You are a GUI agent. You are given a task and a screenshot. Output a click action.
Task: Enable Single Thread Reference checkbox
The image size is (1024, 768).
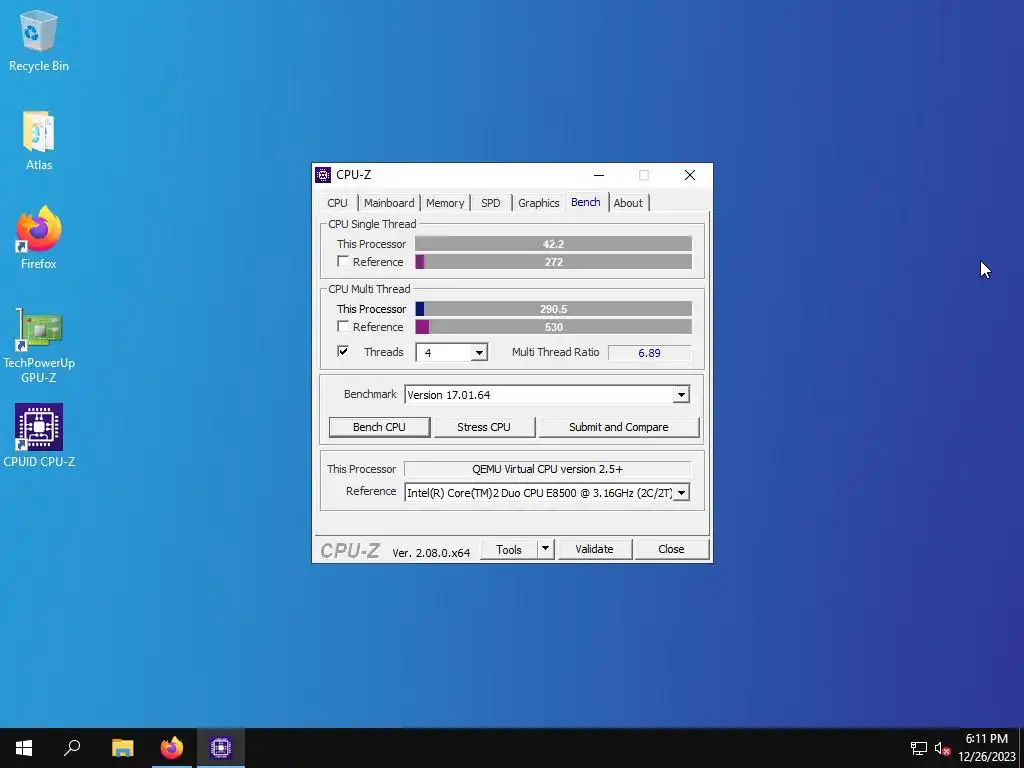pos(343,261)
